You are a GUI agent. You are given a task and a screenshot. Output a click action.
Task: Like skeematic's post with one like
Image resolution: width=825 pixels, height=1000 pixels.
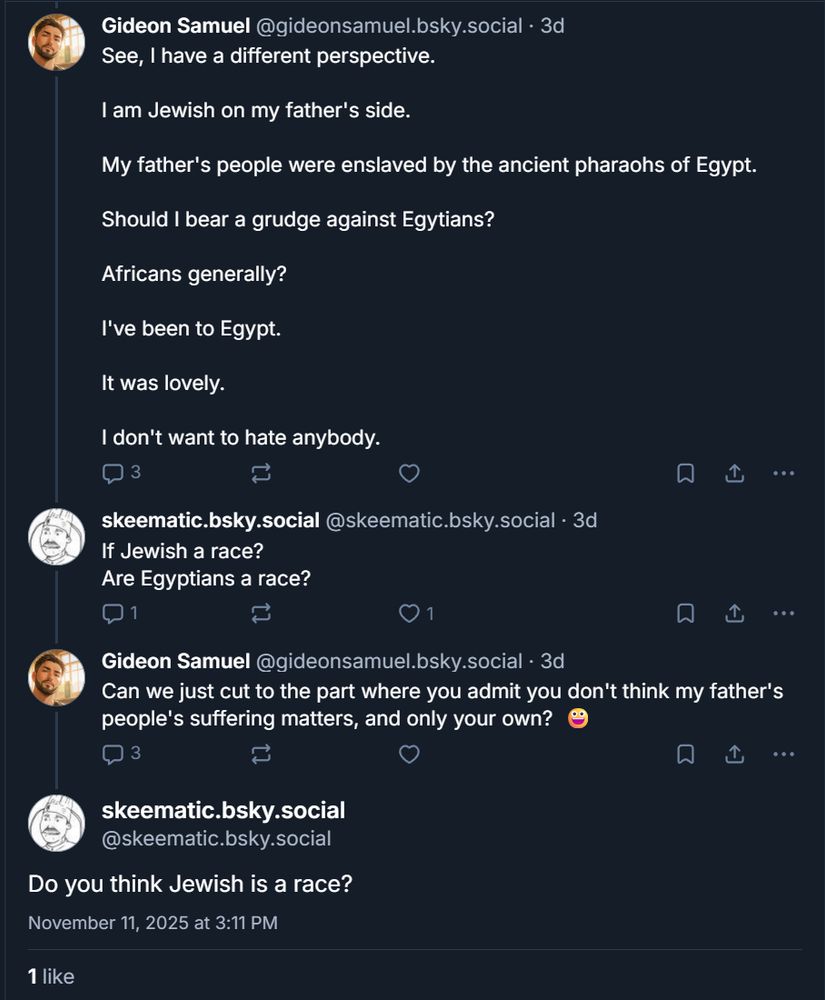409,614
